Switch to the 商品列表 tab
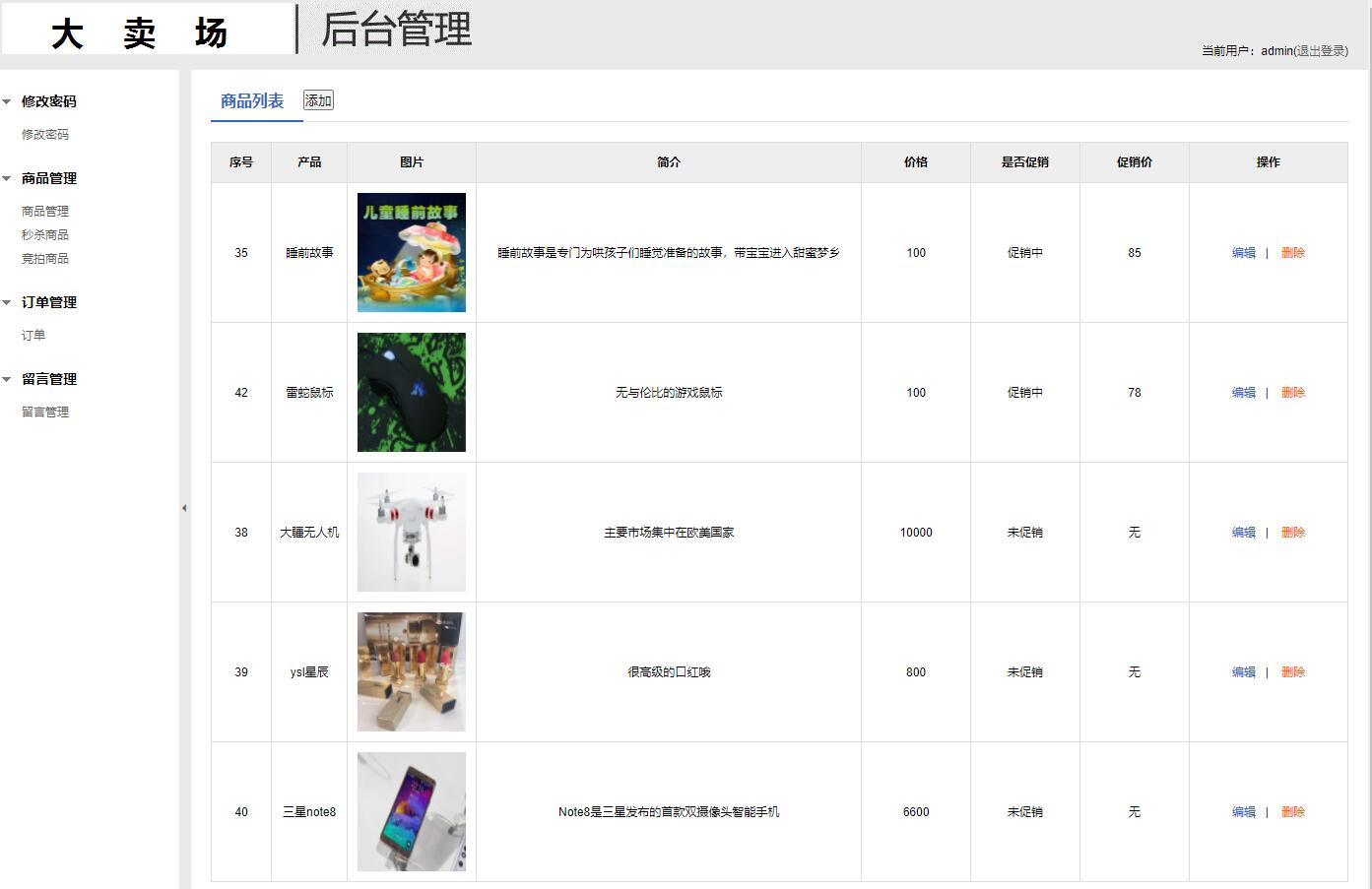Screen dimensions: 1372x889 (x=255, y=99)
